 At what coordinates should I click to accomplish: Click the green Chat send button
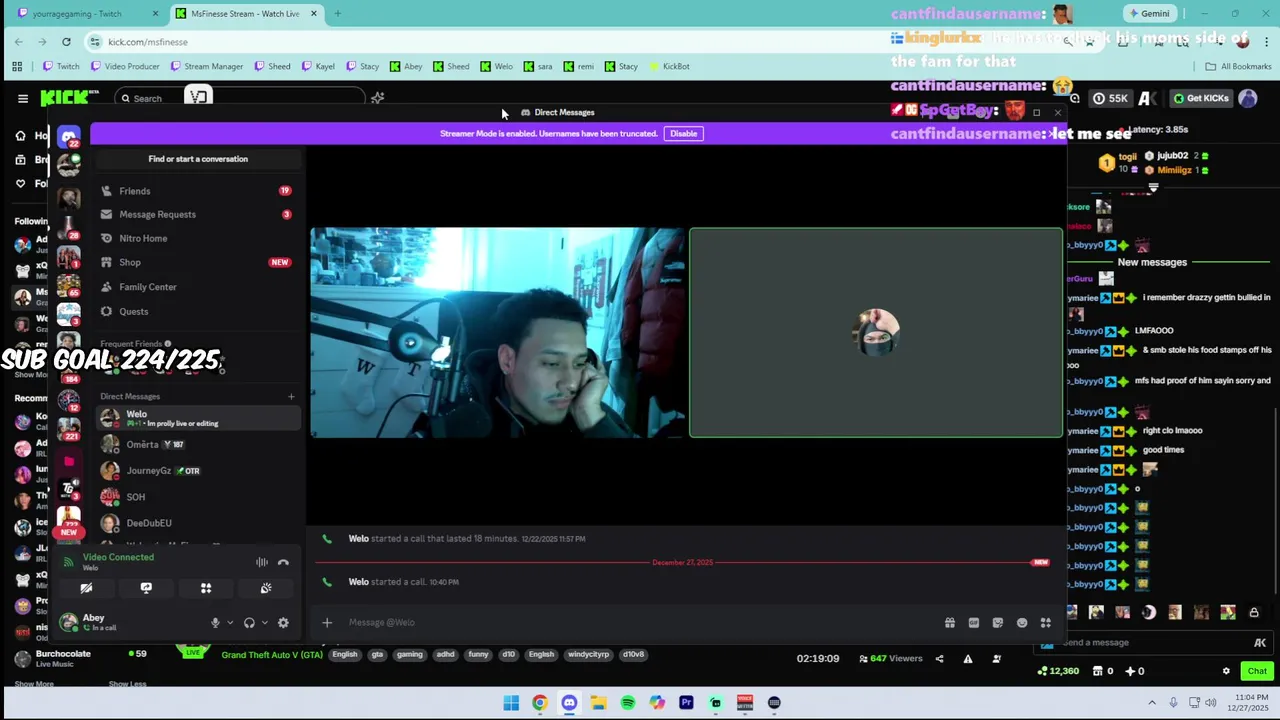[1257, 671]
